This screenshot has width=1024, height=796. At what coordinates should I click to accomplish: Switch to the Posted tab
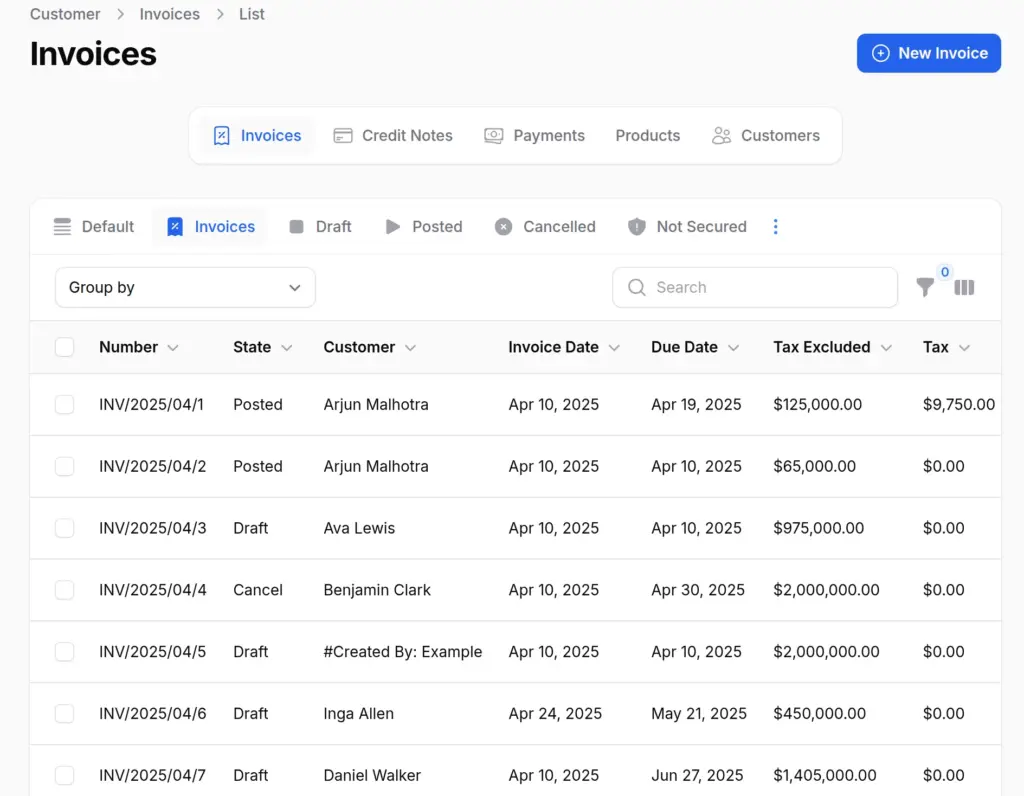[x=424, y=227]
